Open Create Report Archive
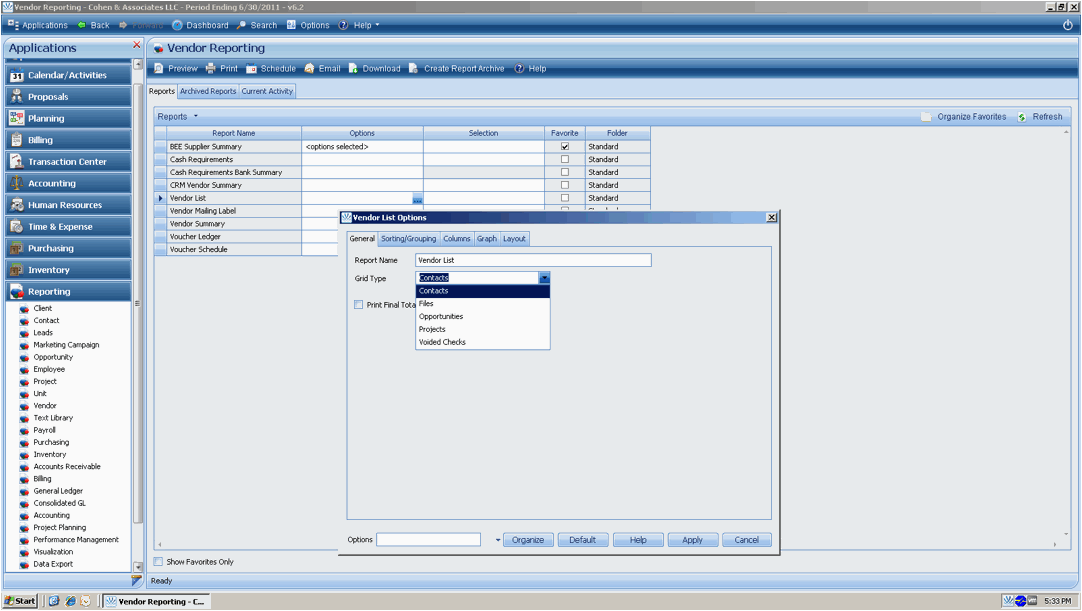 [413, 69]
